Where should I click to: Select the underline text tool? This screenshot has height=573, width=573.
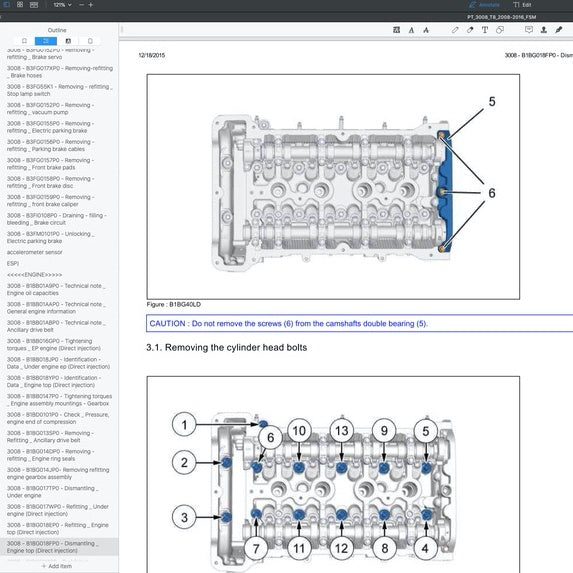pos(411,30)
